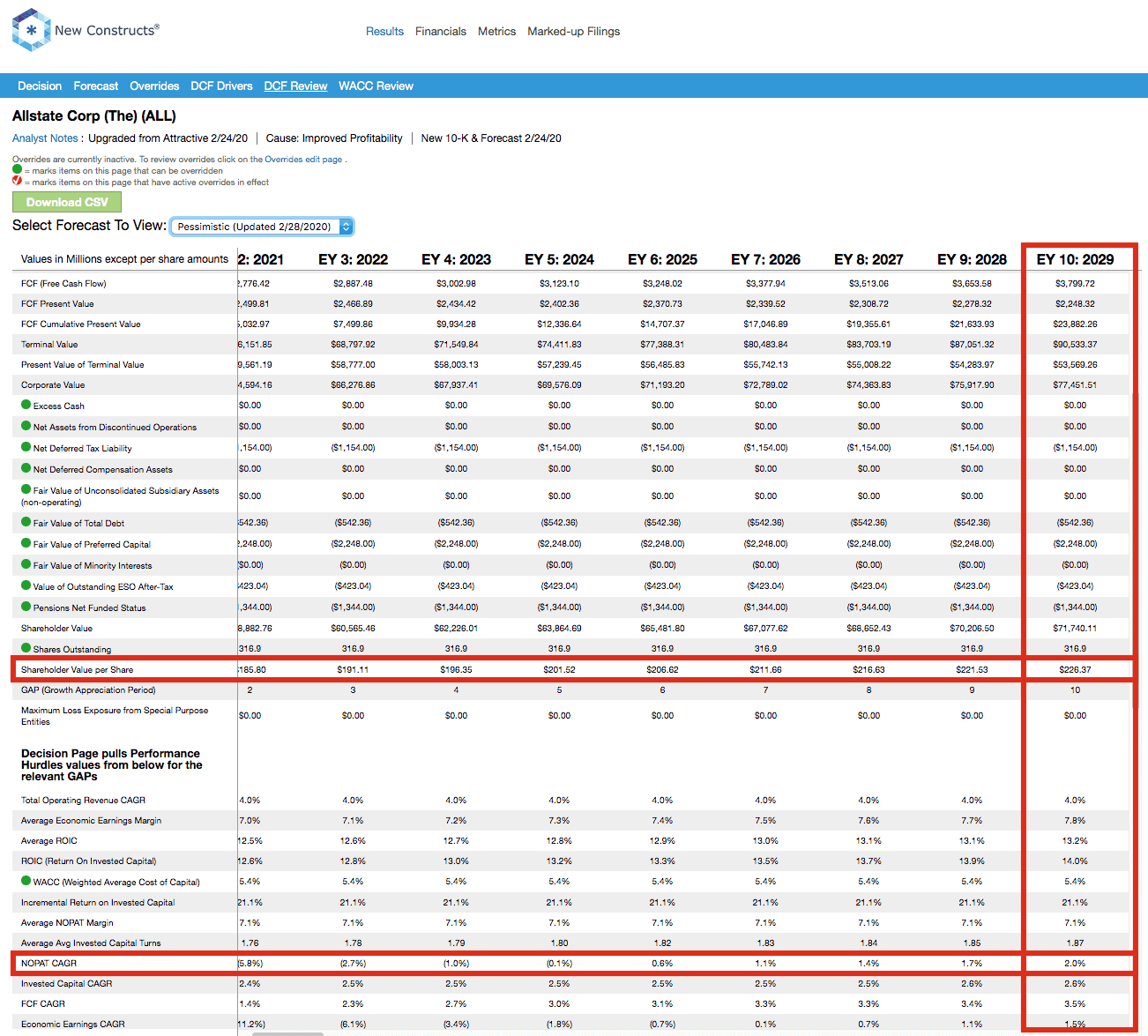The width and height of the screenshot is (1148, 1036).
Task: Click the EY 3: 2022 column header
Action: [354, 259]
